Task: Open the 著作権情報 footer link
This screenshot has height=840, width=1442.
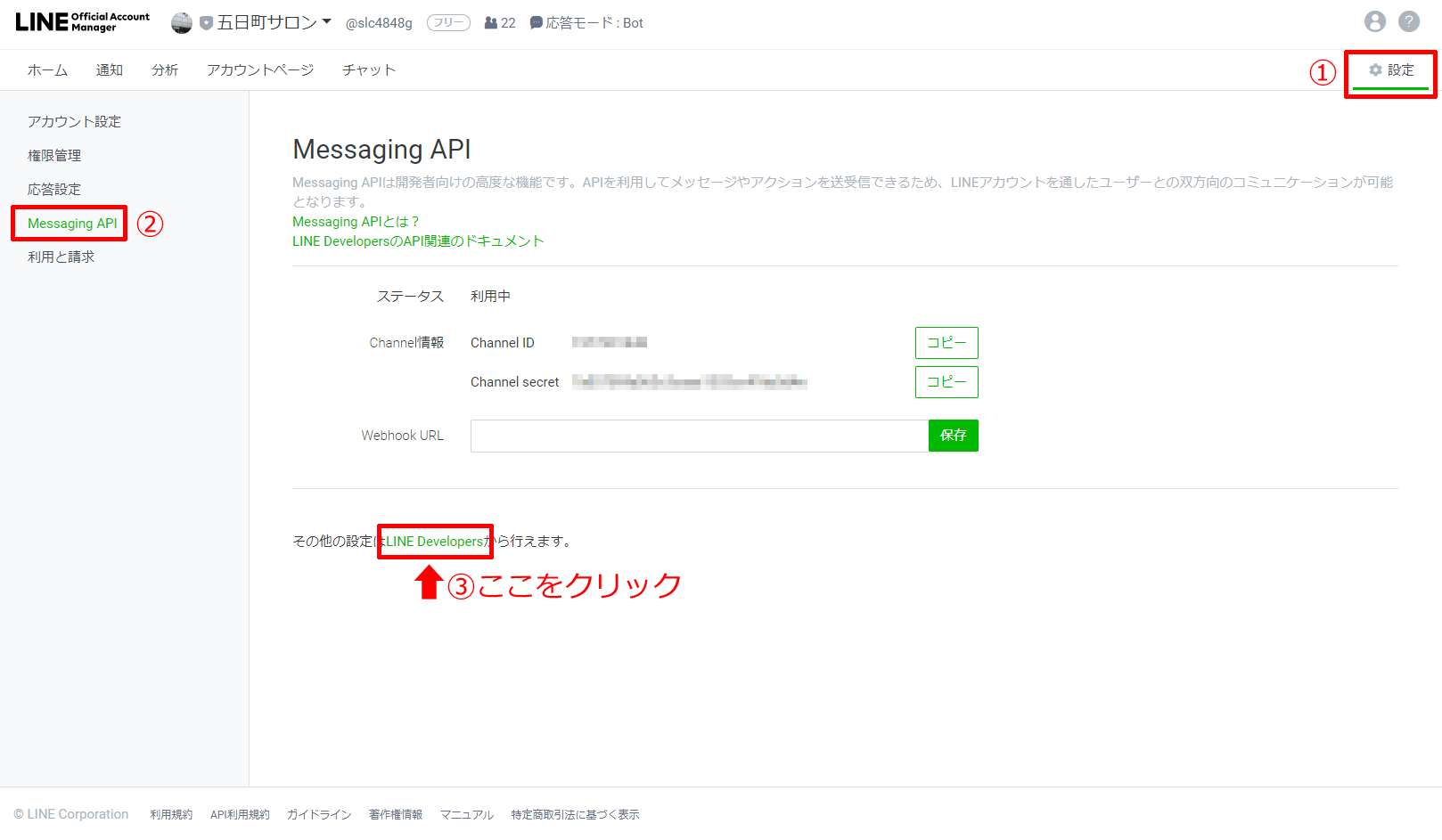Action: [396, 815]
